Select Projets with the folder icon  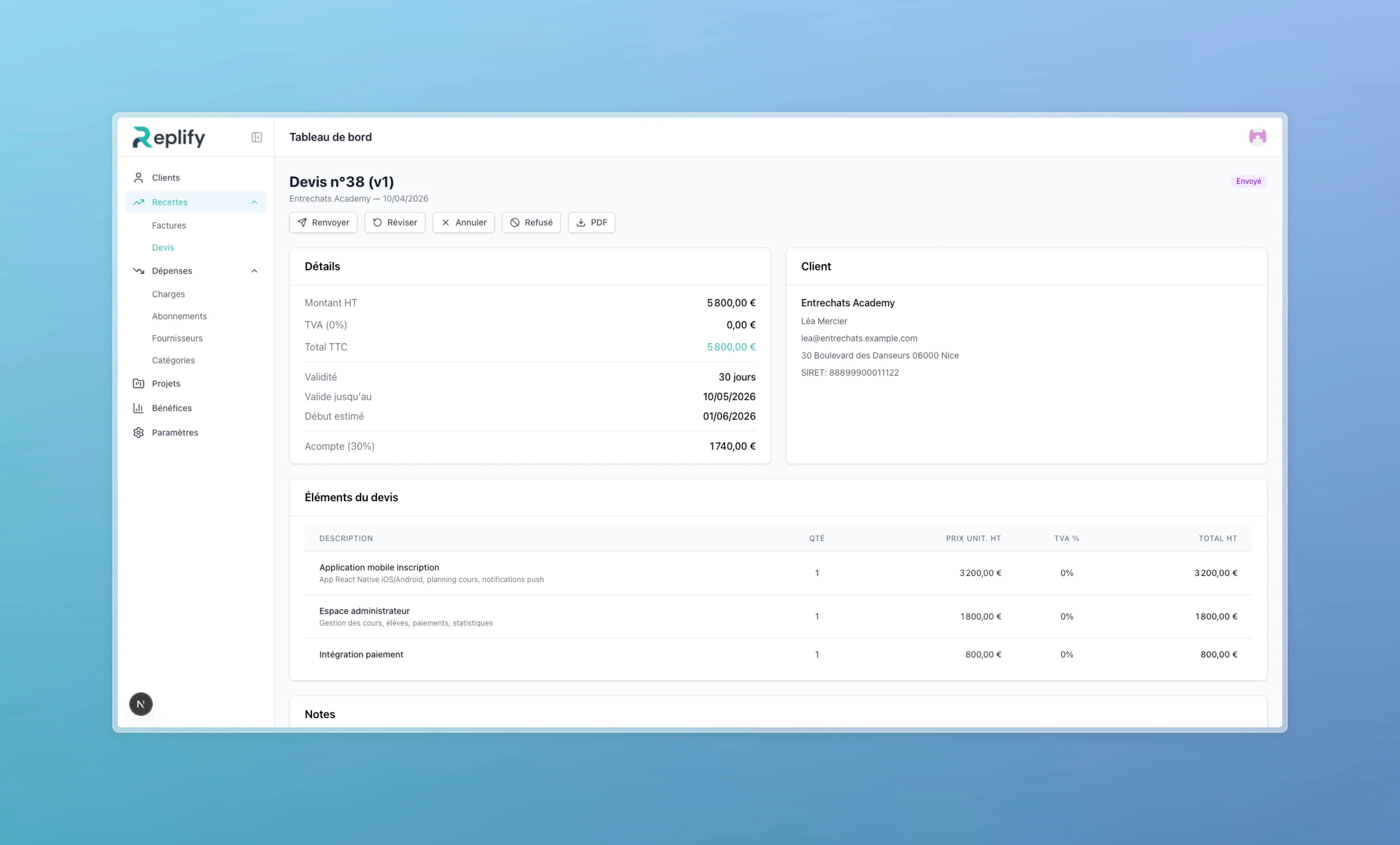pyautogui.click(x=138, y=383)
